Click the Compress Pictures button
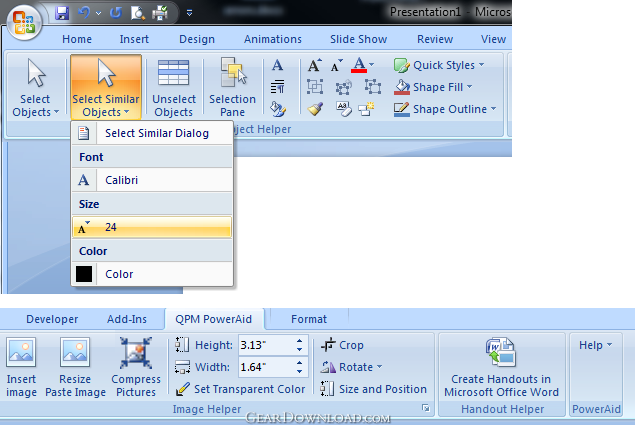The width and height of the screenshot is (636, 426). pos(136,367)
